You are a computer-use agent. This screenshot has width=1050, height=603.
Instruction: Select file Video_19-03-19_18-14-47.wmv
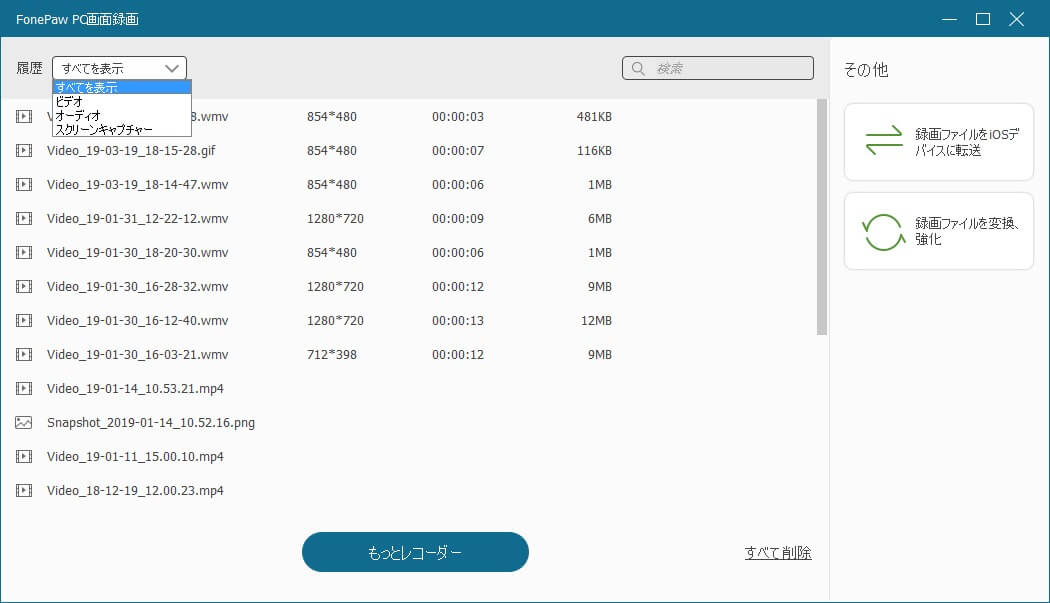[137, 184]
